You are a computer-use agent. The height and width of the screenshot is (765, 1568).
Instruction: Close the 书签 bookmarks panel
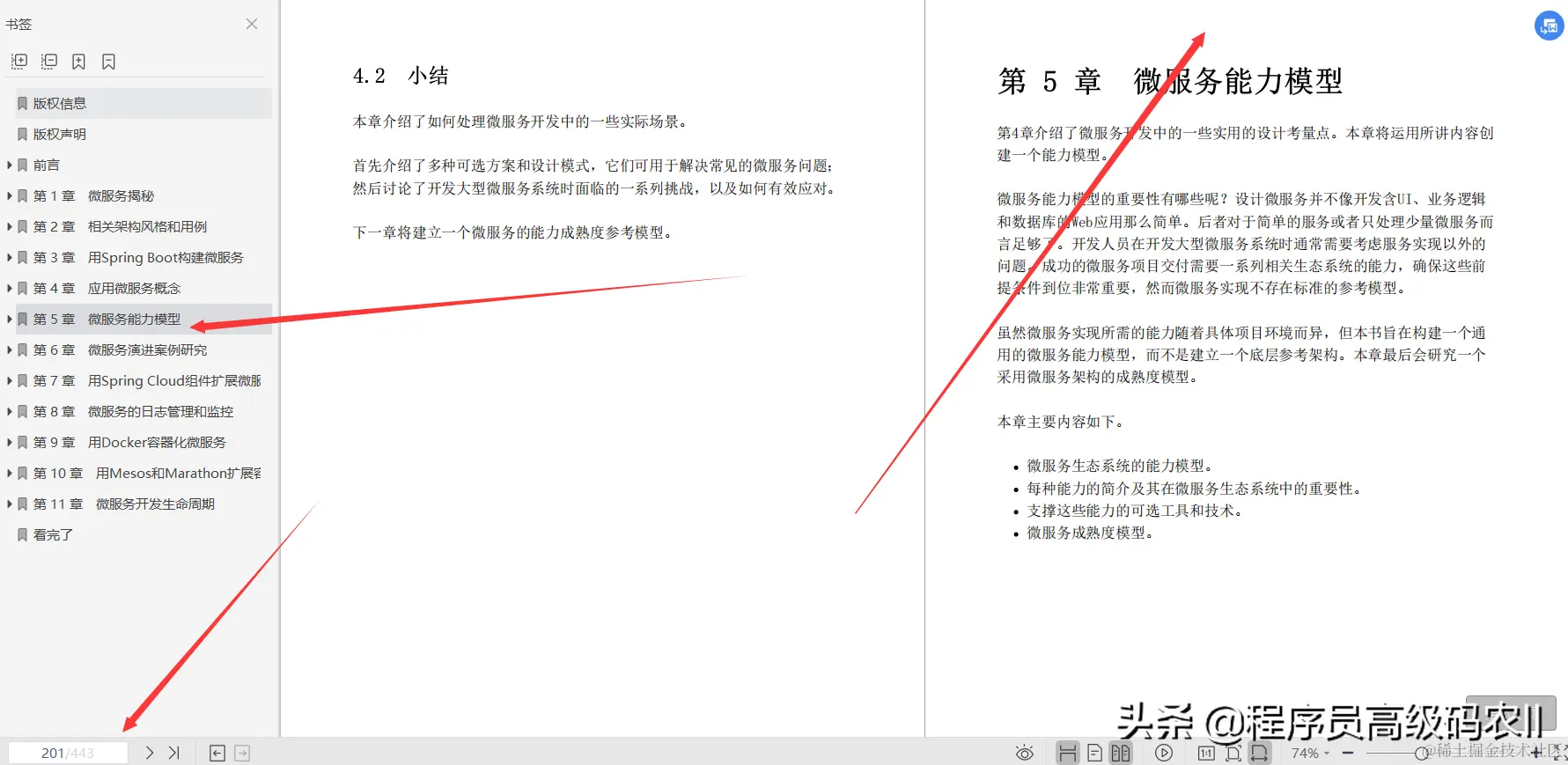tap(252, 24)
